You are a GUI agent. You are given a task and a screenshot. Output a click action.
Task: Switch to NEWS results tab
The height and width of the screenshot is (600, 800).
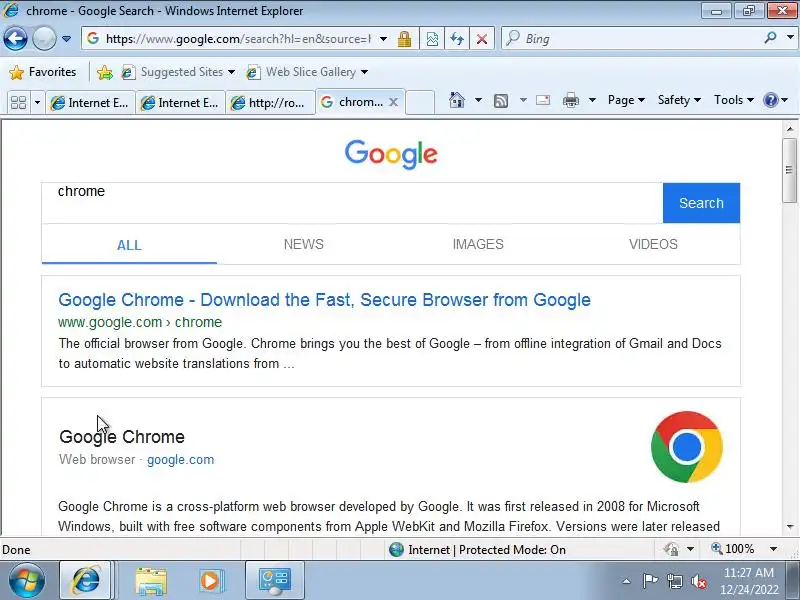coord(304,244)
